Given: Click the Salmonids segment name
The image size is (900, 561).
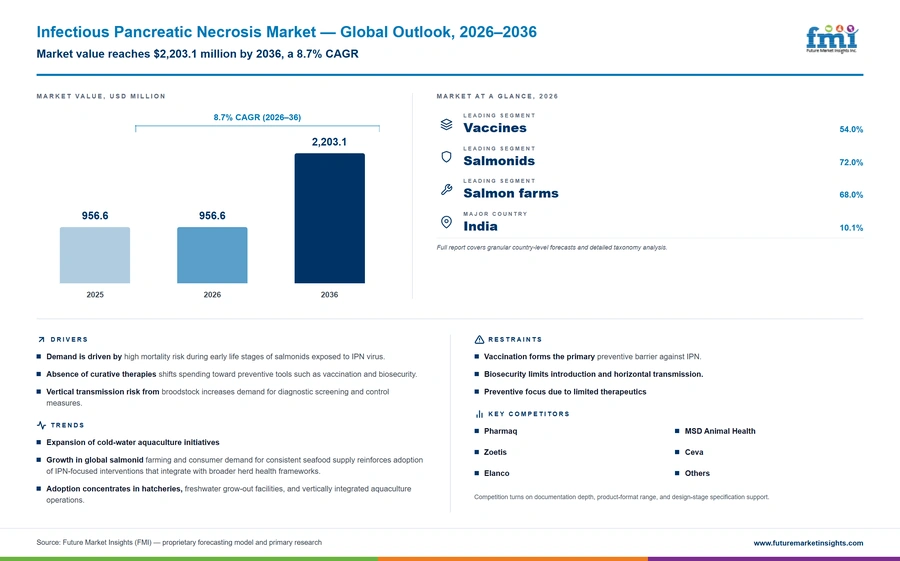Looking at the screenshot, I should tap(499, 161).
